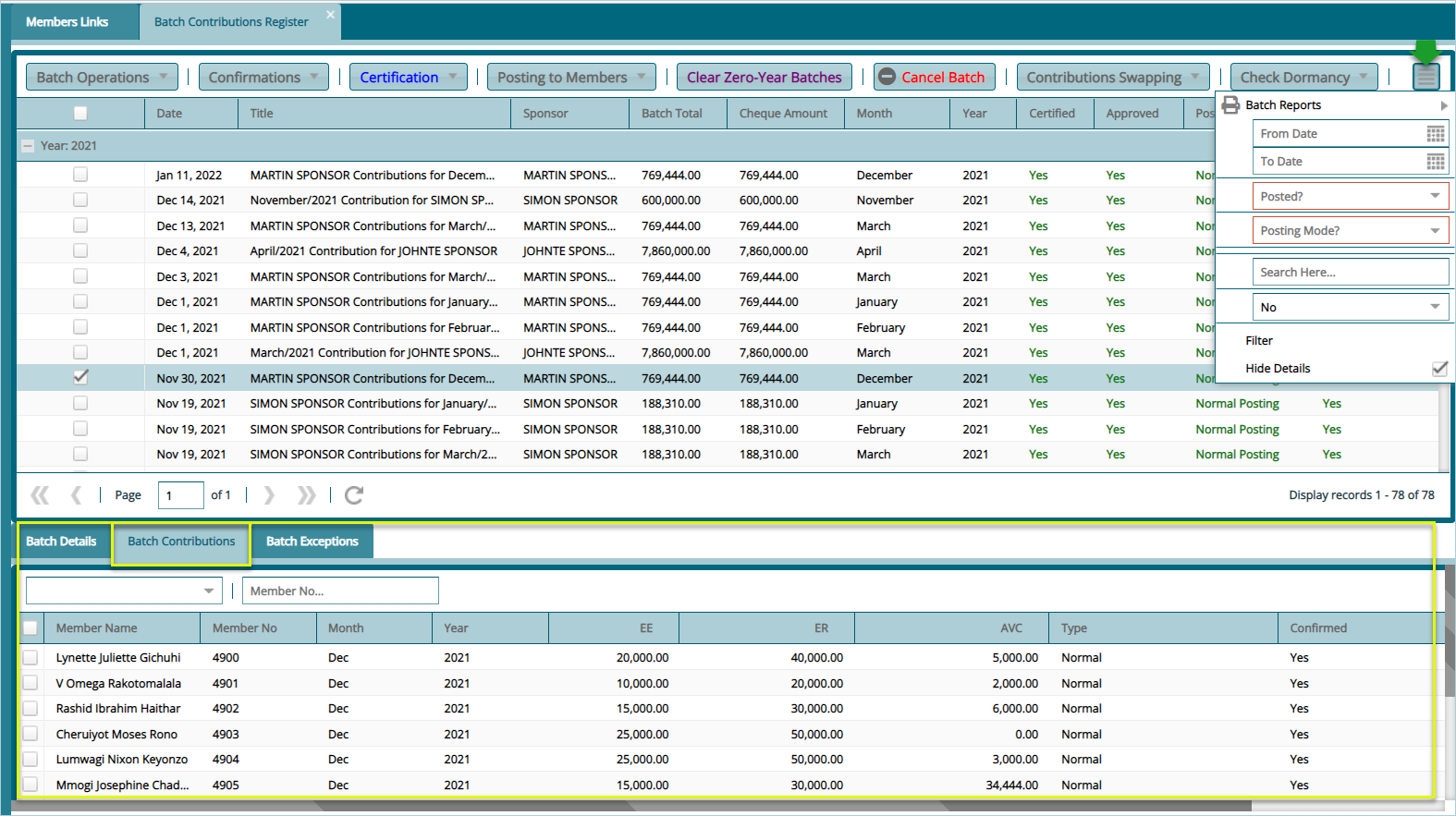Go to first page using double-arrow icon

40,495
